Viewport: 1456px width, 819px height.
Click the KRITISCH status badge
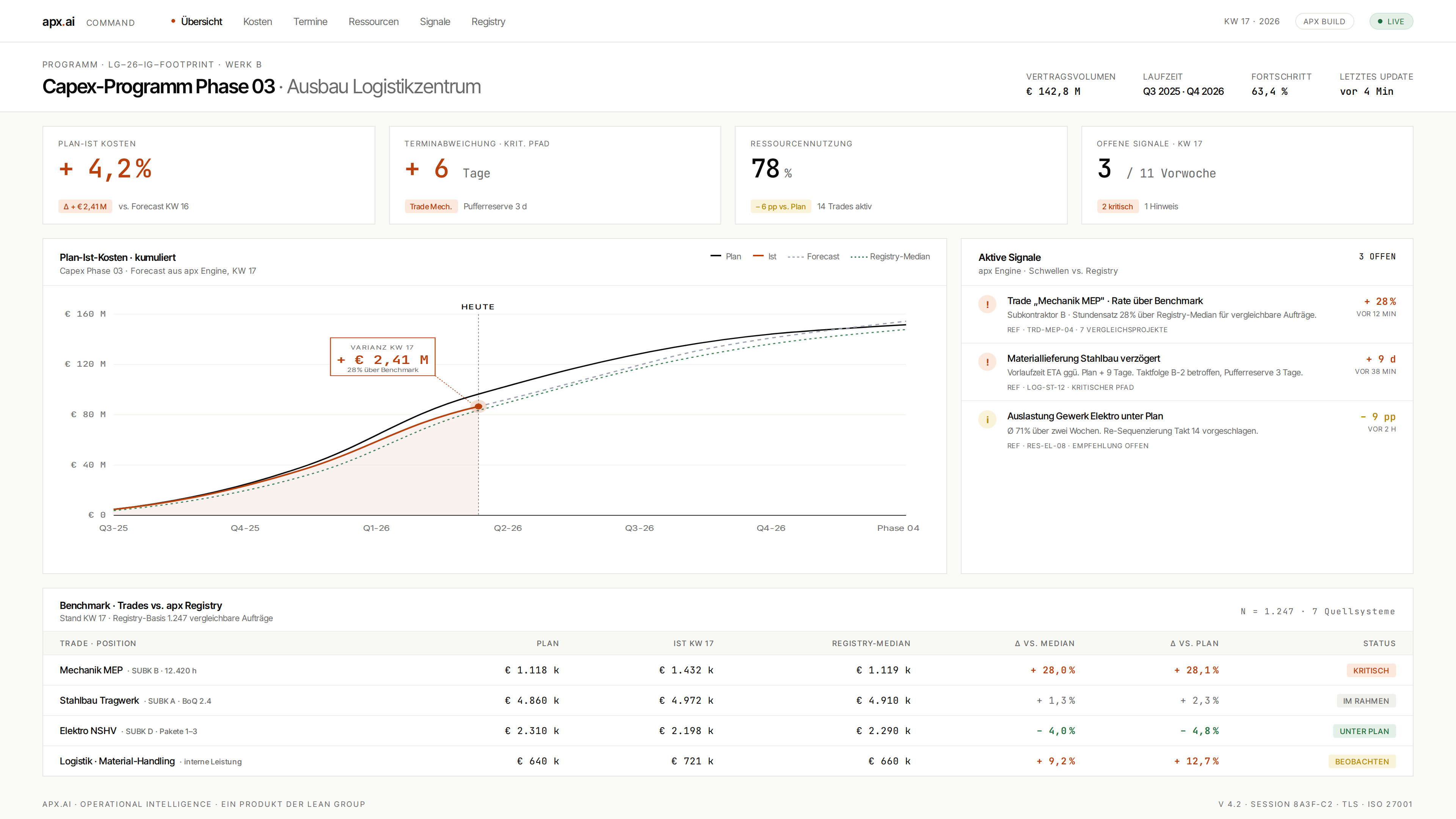[x=1371, y=670]
